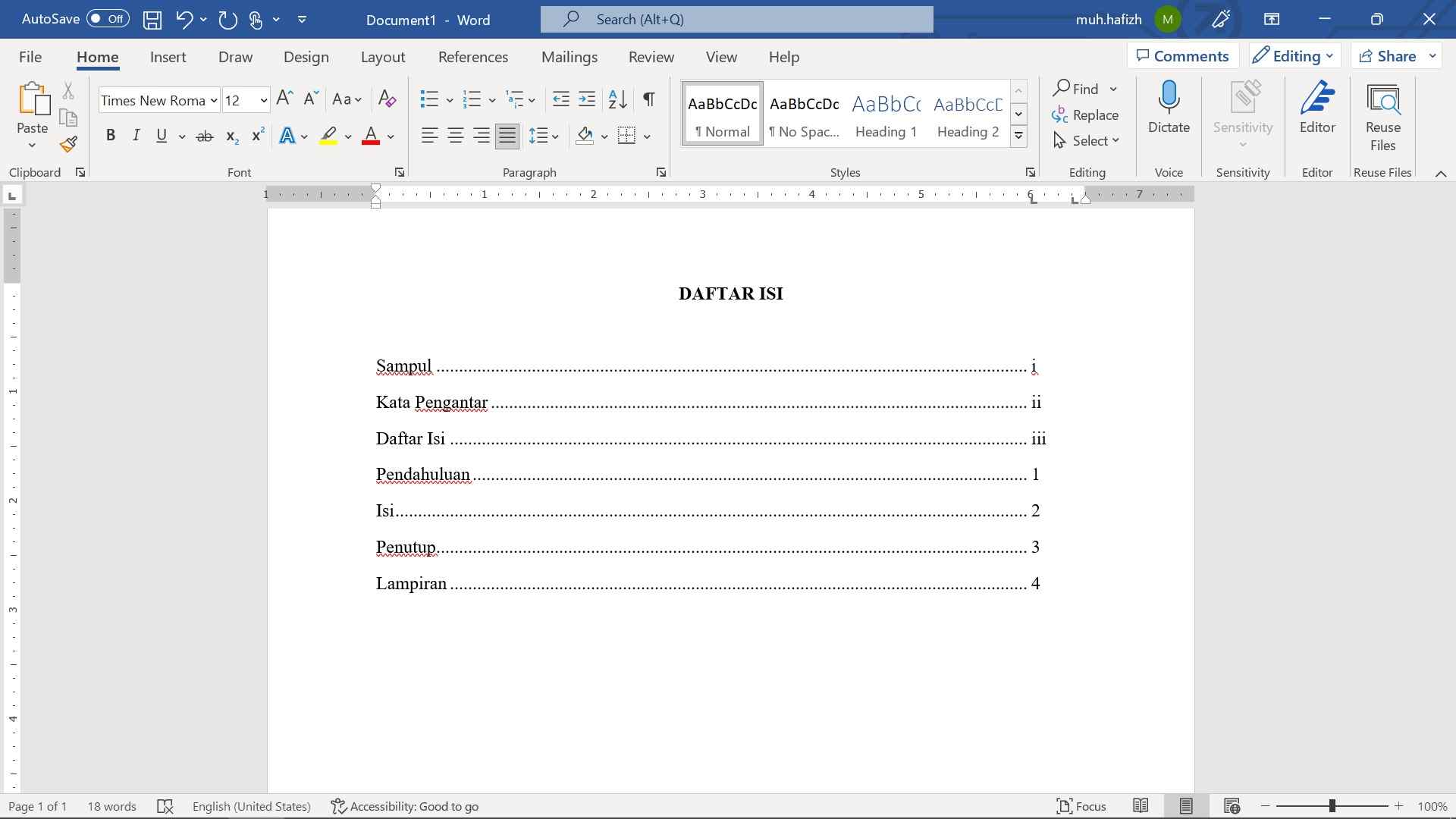Open the Home ribbon tab

click(97, 57)
